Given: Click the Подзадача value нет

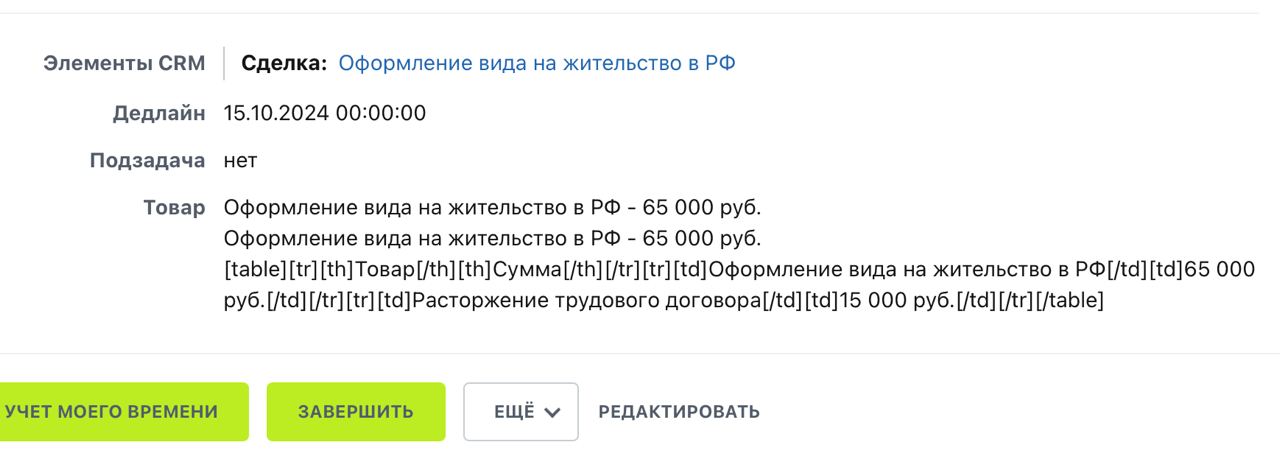Looking at the screenshot, I should (241, 161).
